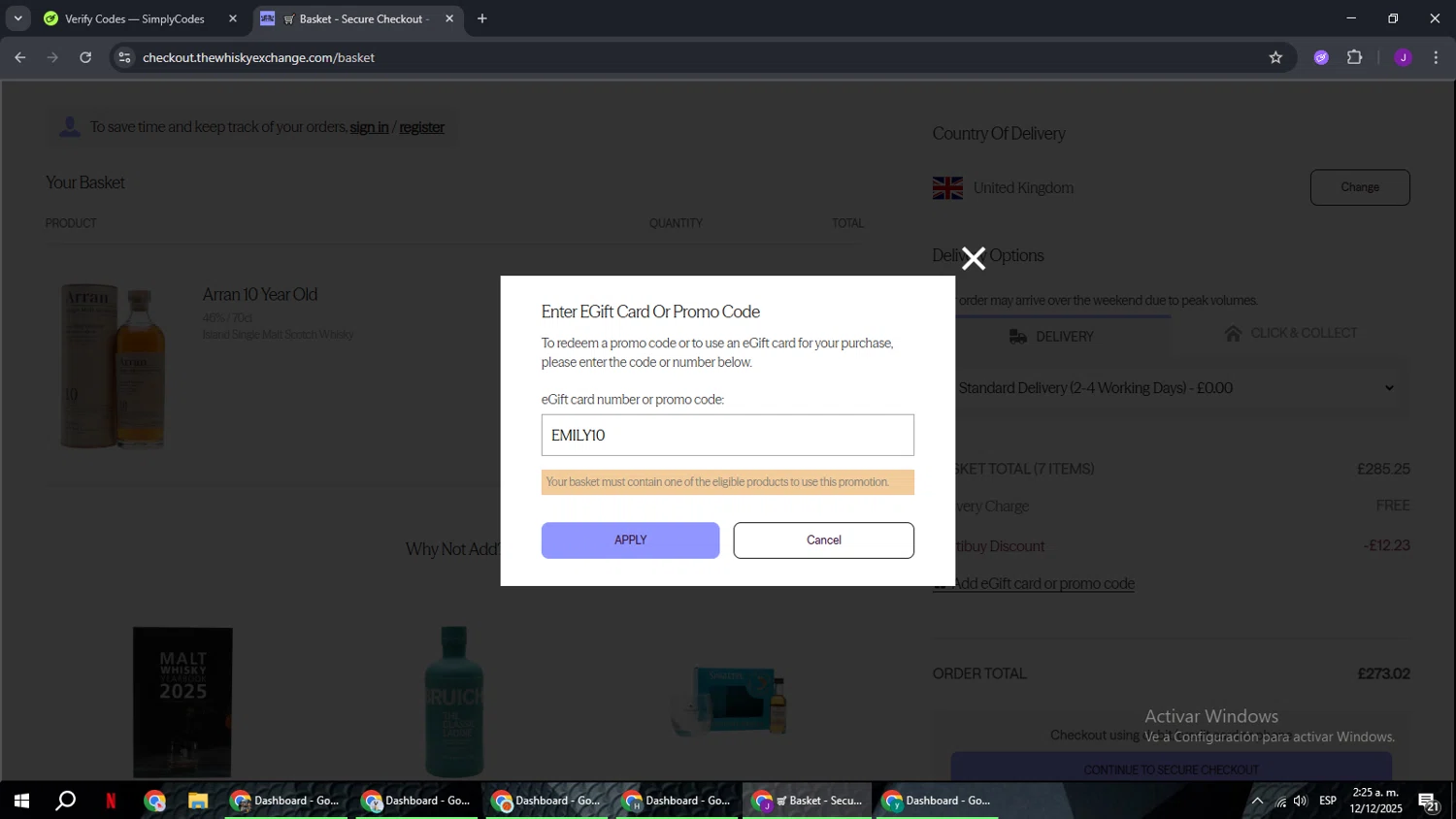Close the Verify Codes tab
The width and height of the screenshot is (1456, 819).
click(x=233, y=18)
